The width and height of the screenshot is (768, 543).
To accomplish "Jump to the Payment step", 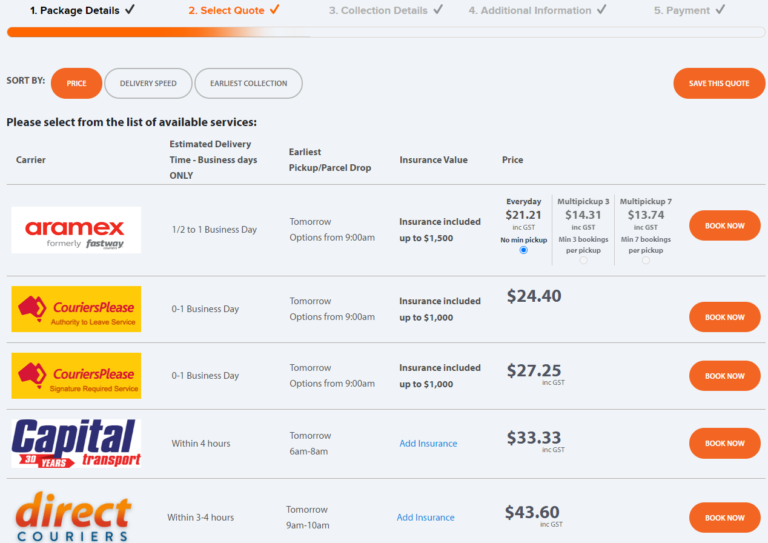I will point(689,10).
